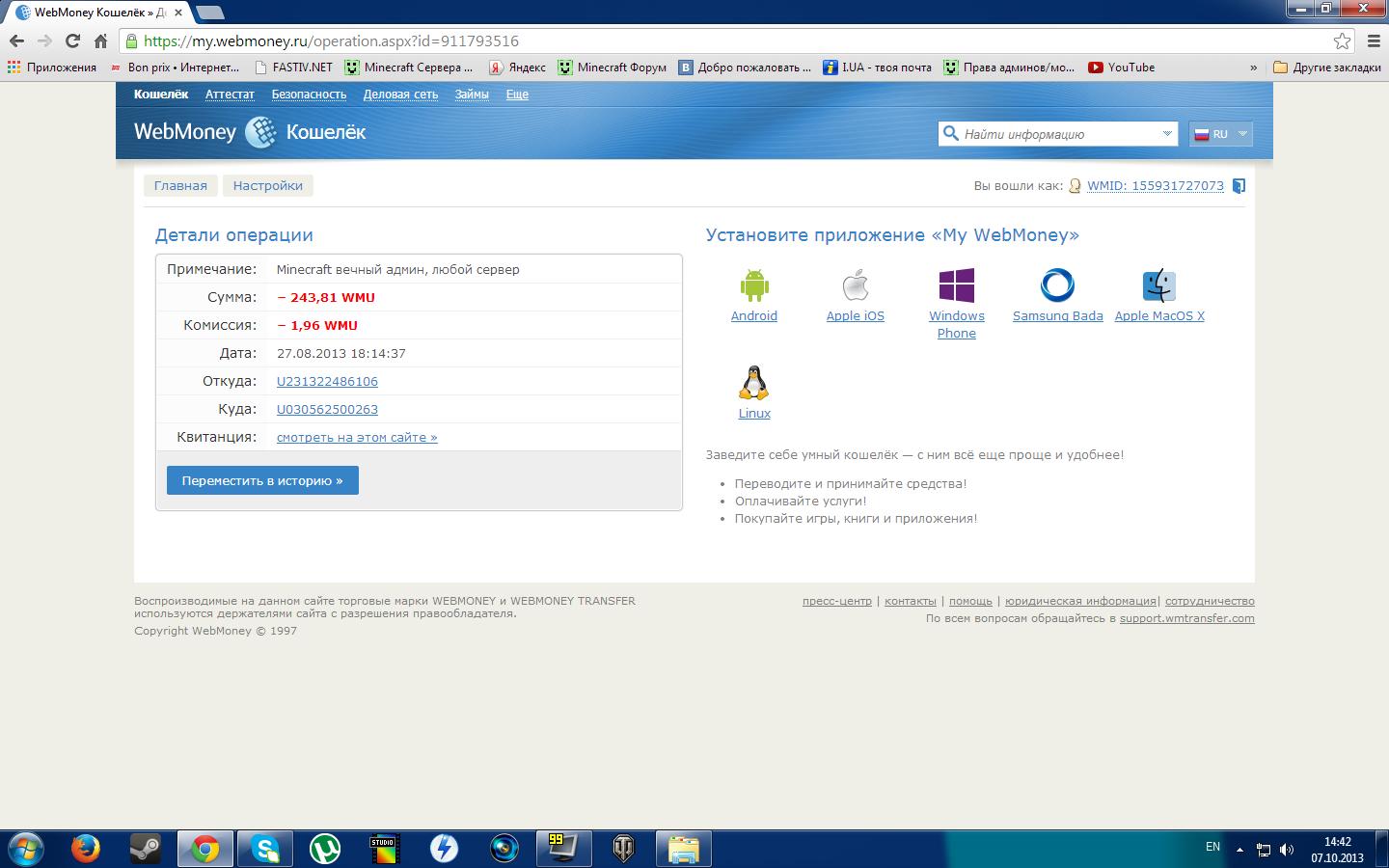Open the recipient wallet U030562500263 link
Image resolution: width=1389 pixels, height=868 pixels.
(x=327, y=409)
